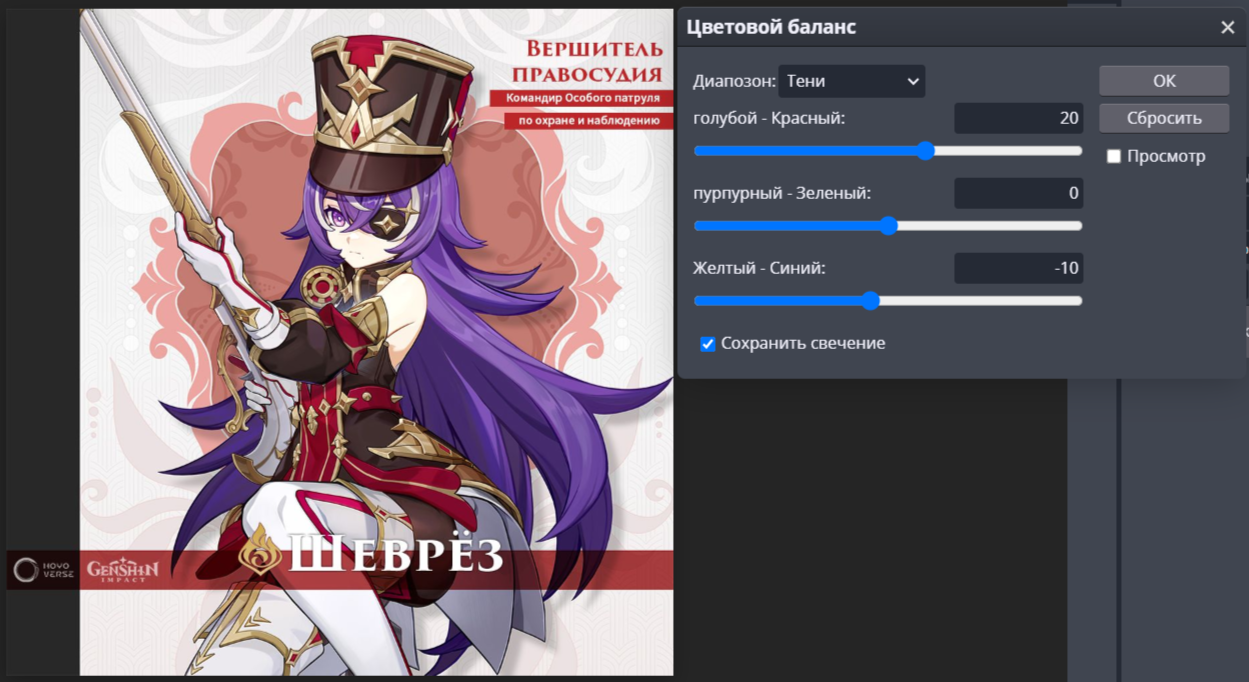Viewport: 1249px width, 682px height.
Task: Click the Вершитель правосудия heading on canvas
Action: click(x=587, y=62)
